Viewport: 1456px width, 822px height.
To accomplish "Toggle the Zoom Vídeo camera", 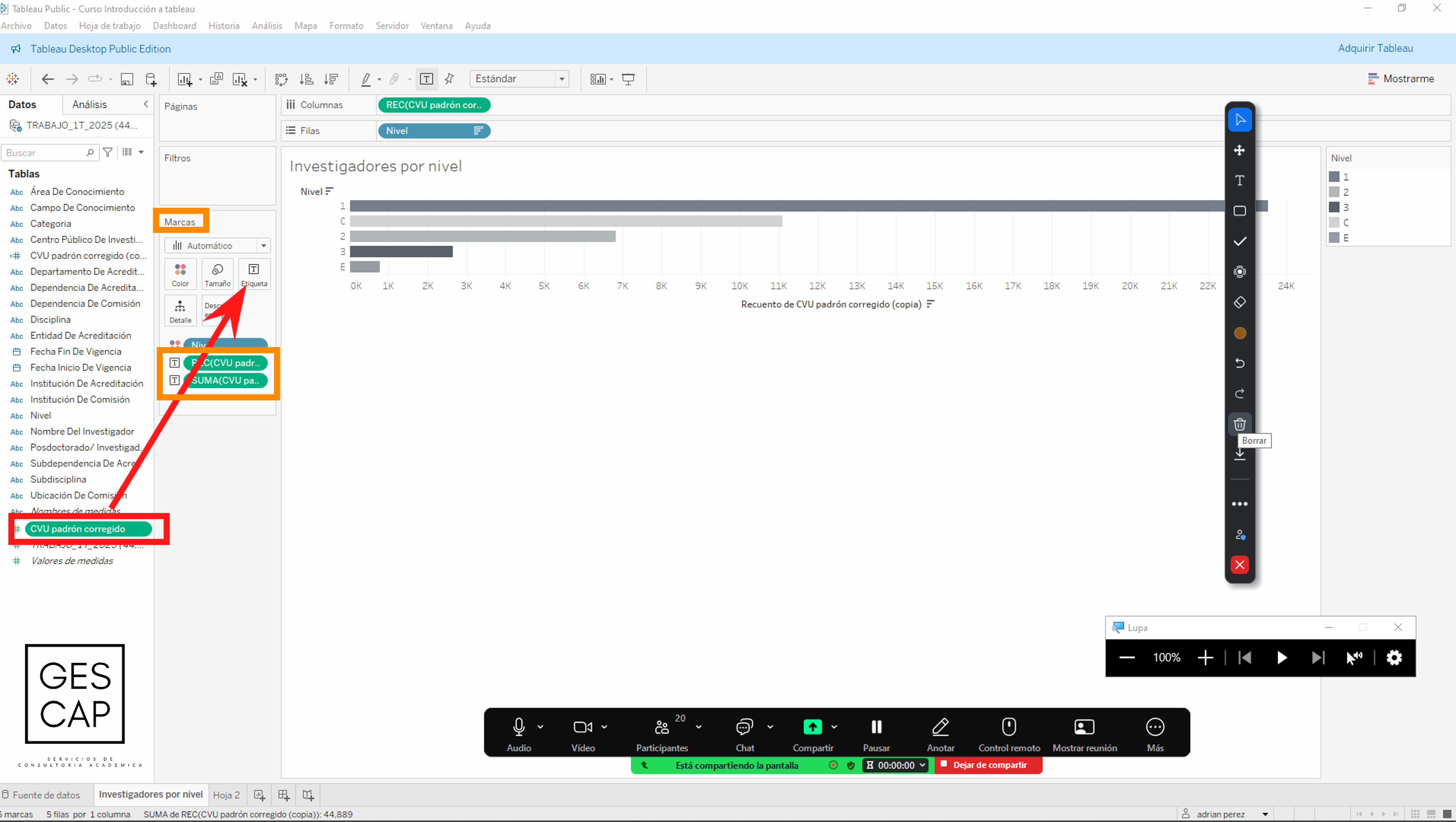I will pos(583,734).
